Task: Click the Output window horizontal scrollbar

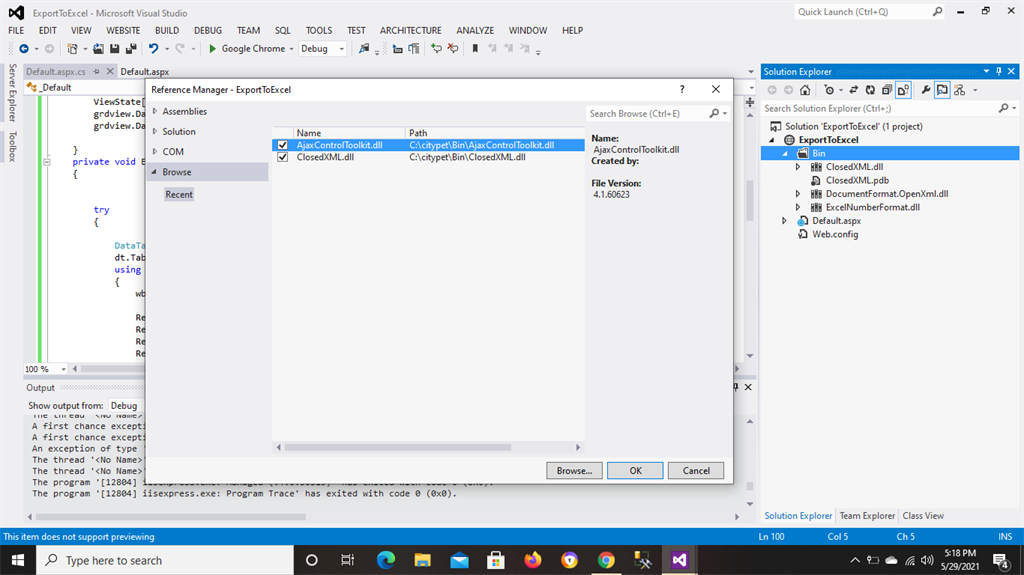Action: [170, 517]
